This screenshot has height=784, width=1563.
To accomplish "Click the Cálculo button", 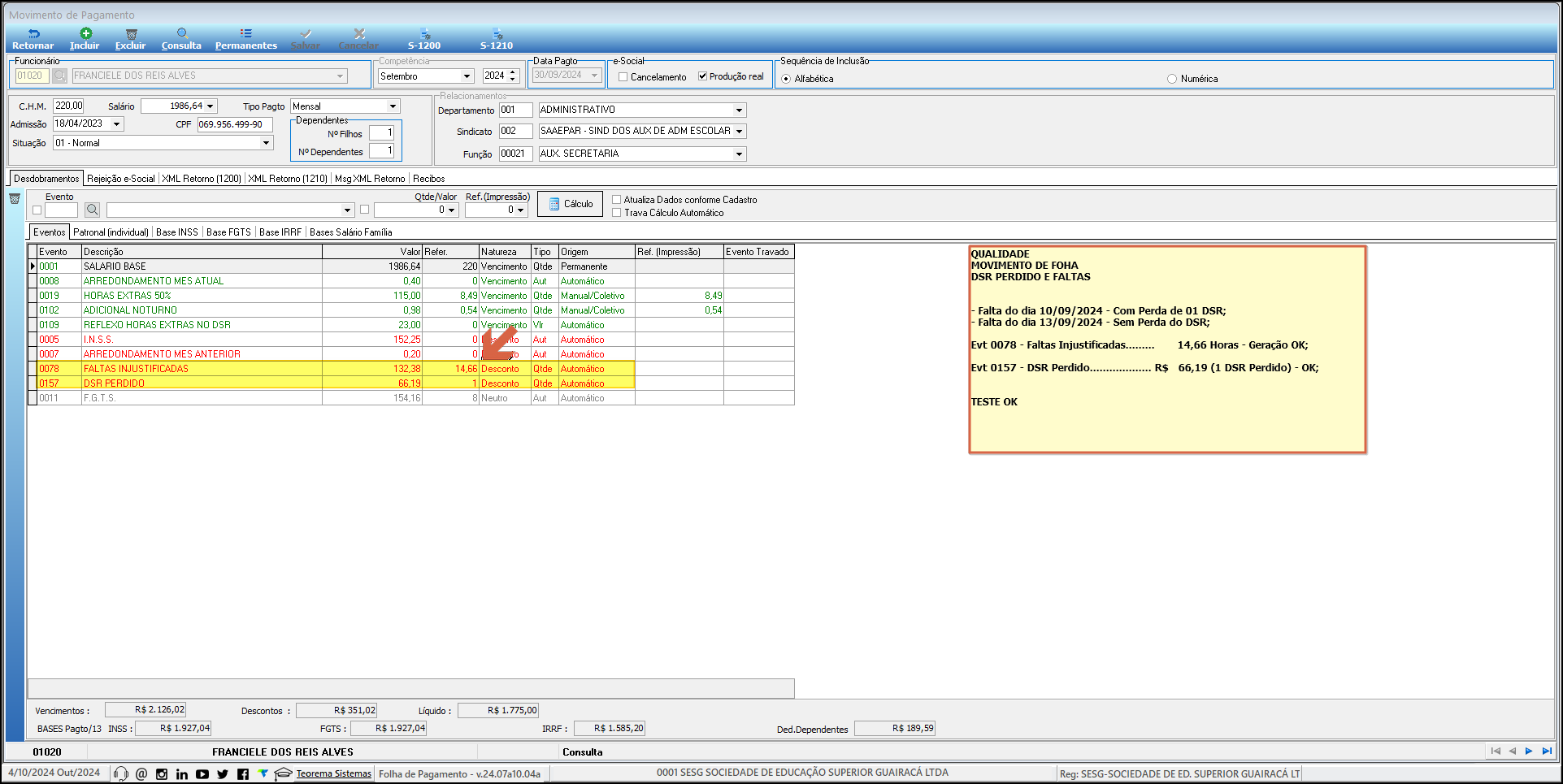I will point(570,204).
